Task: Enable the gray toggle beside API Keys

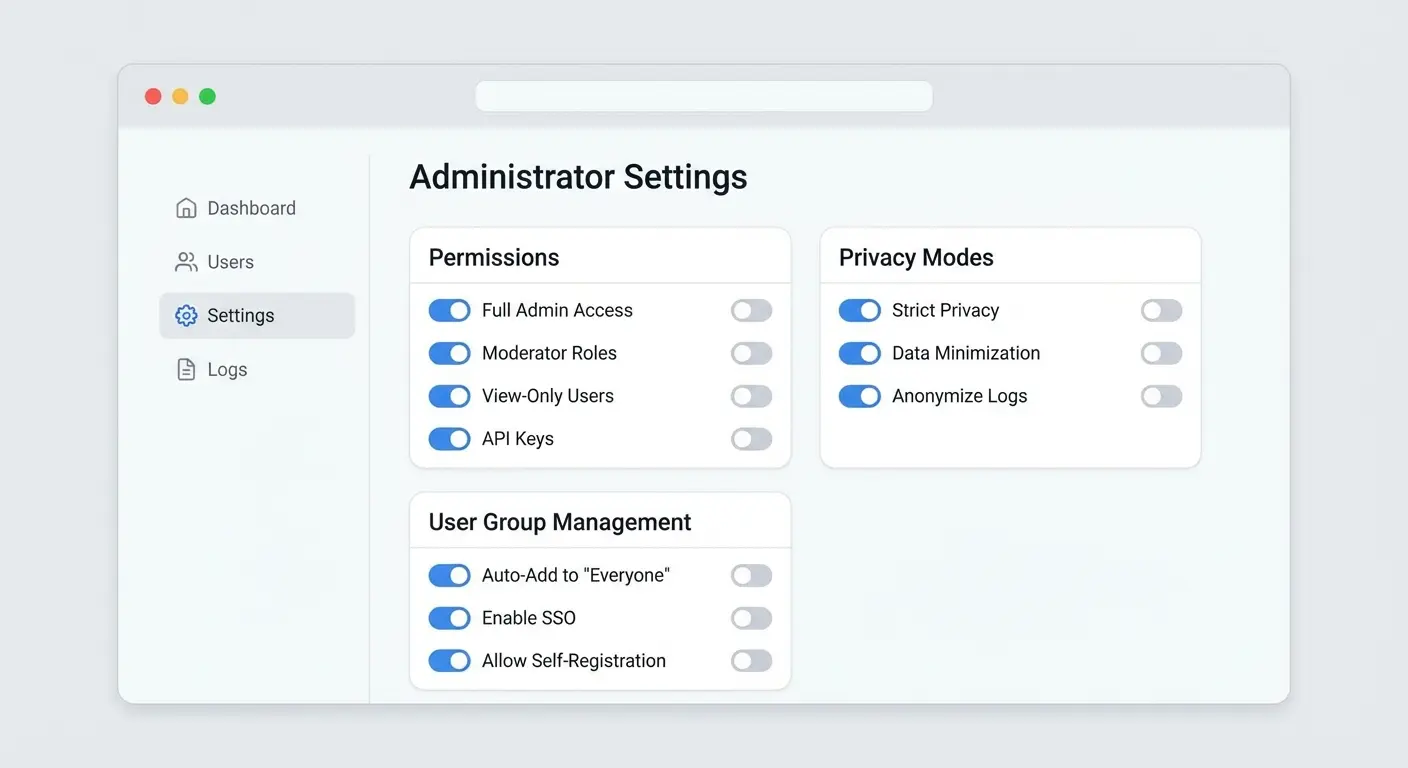Action: [x=751, y=438]
